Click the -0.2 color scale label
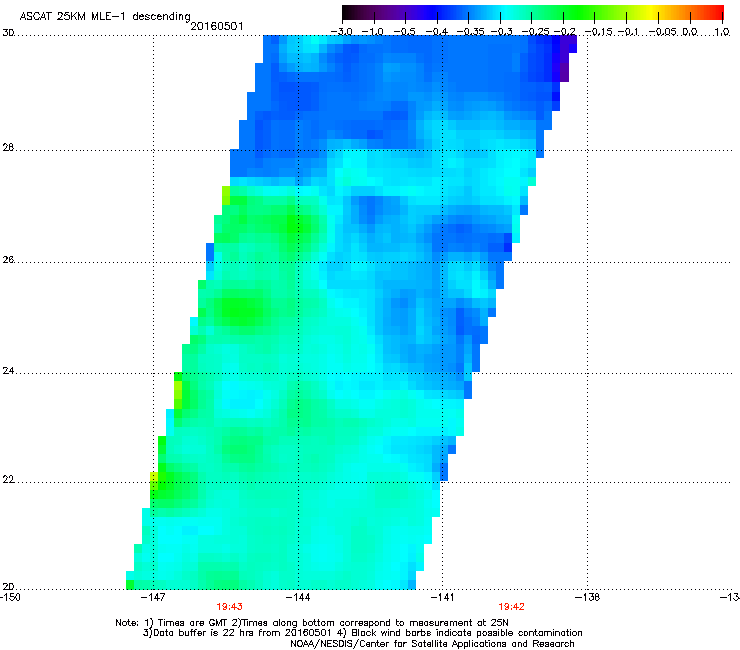The width and height of the screenshot is (740, 650). (x=565, y=32)
